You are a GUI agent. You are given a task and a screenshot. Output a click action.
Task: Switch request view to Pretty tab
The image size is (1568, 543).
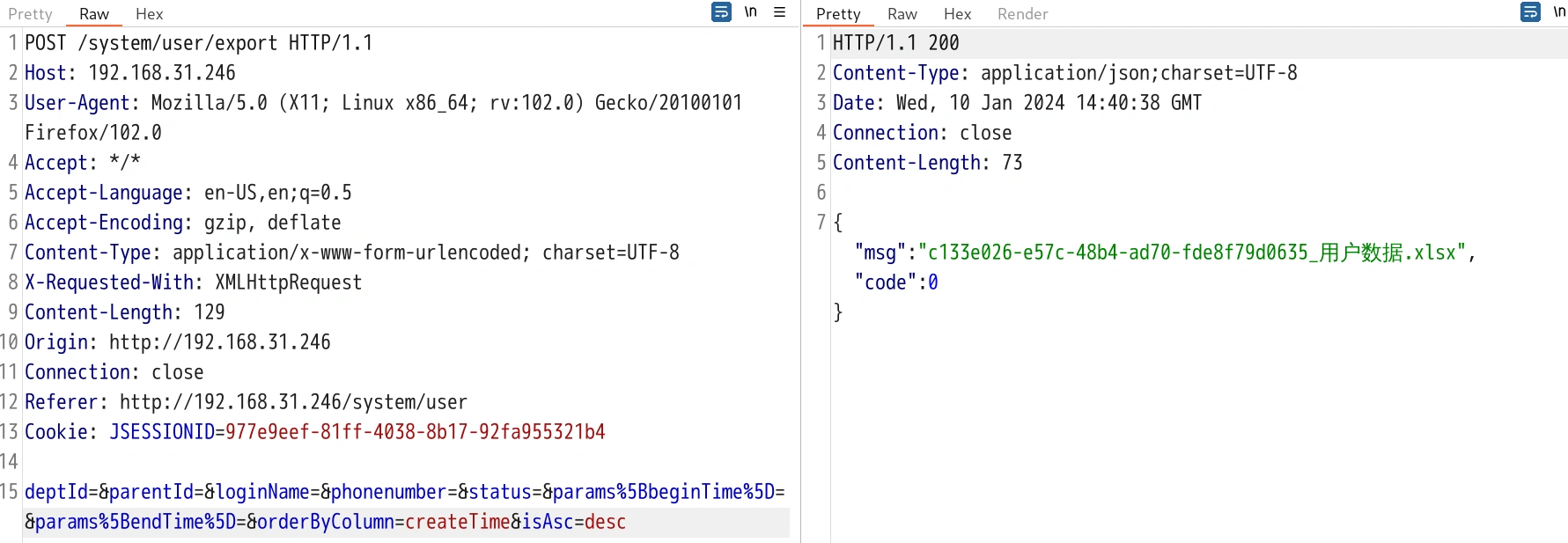point(30,14)
